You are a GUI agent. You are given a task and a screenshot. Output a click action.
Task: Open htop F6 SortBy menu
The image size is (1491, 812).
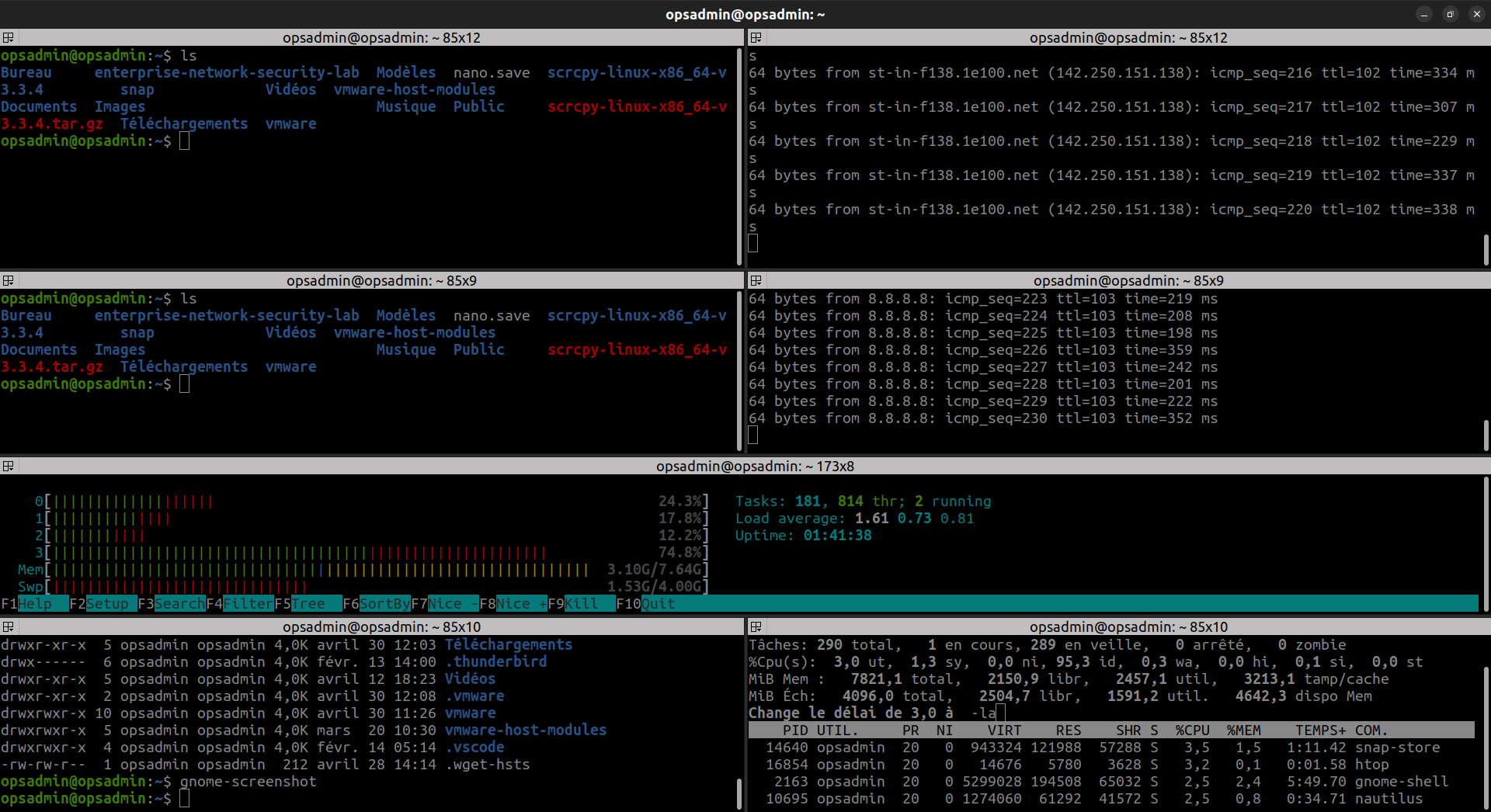pos(376,603)
